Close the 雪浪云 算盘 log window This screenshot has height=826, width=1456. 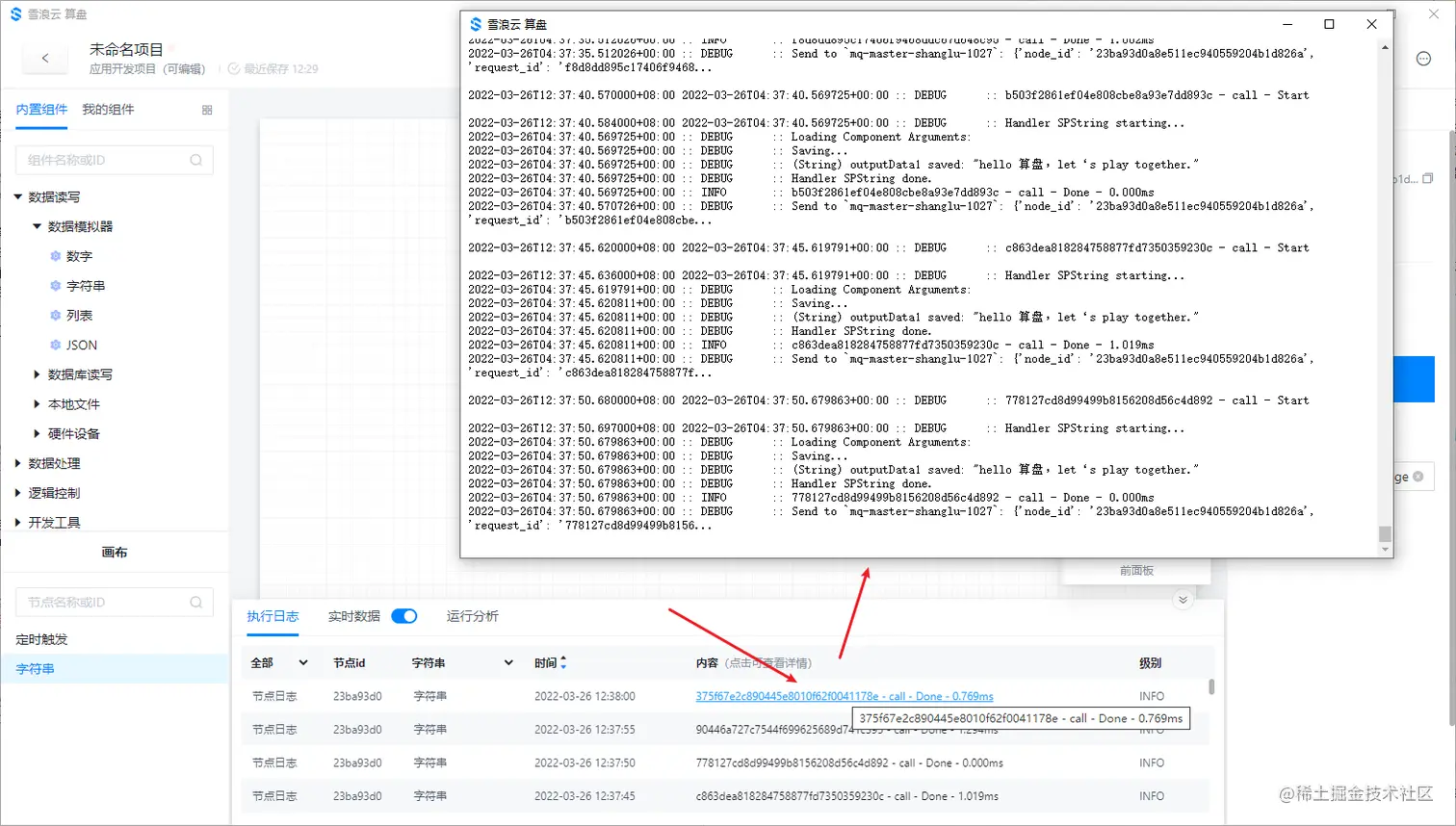1371,24
